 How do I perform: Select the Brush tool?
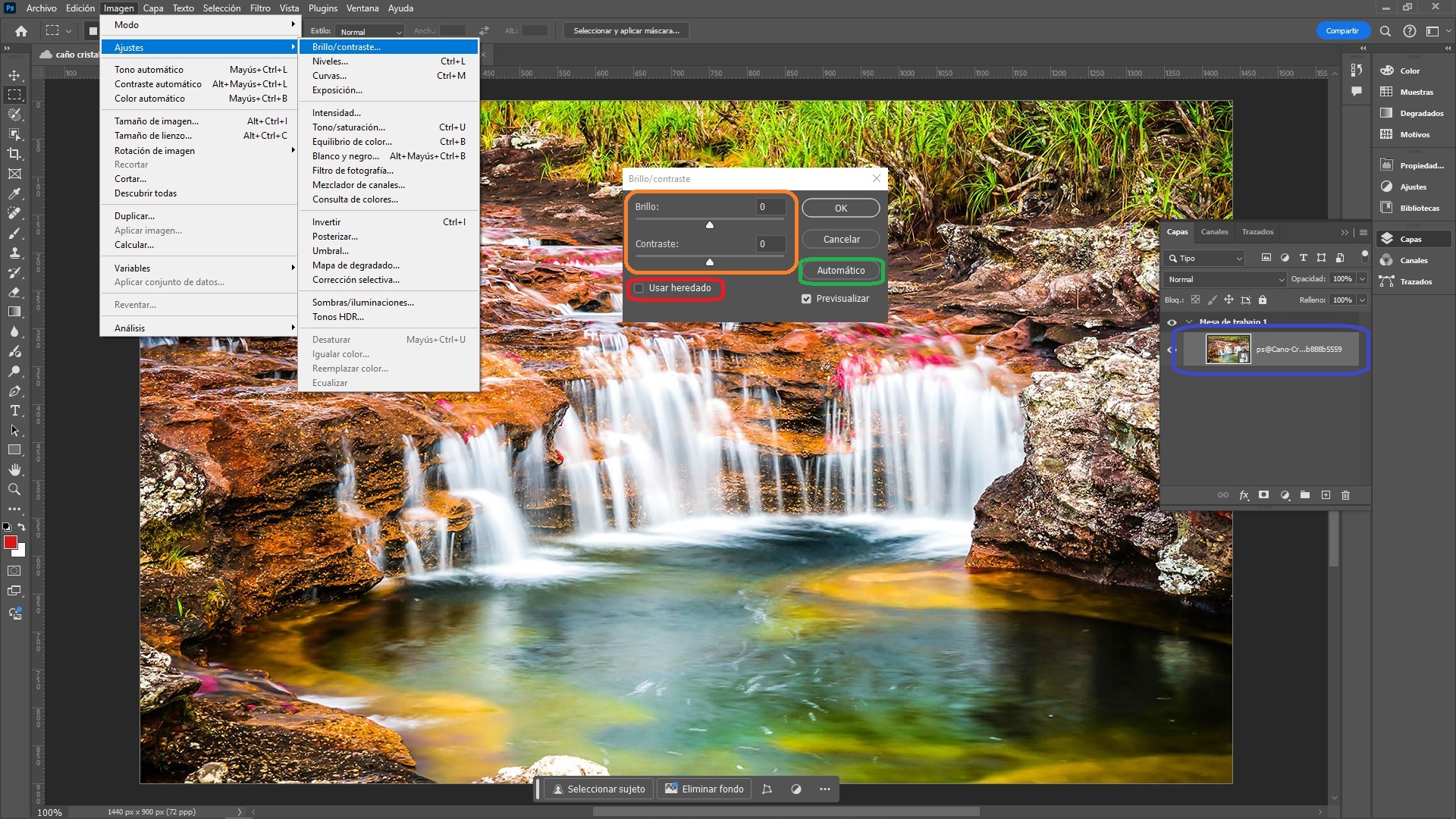[x=14, y=233]
